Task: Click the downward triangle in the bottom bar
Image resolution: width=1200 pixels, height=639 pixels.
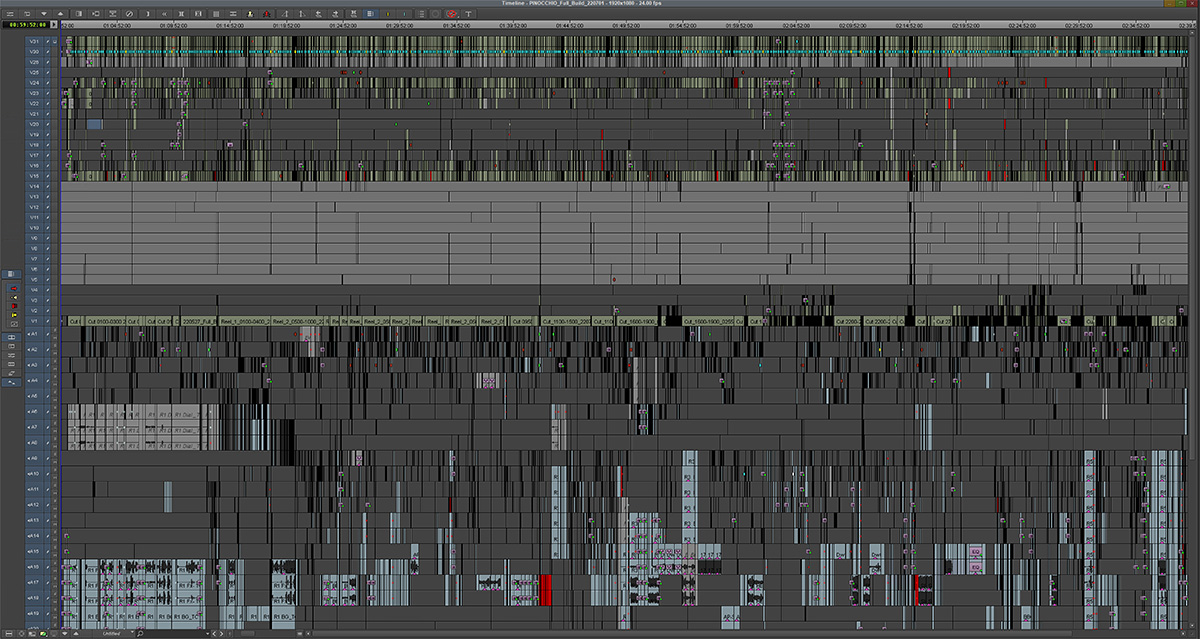Action: (64, 633)
